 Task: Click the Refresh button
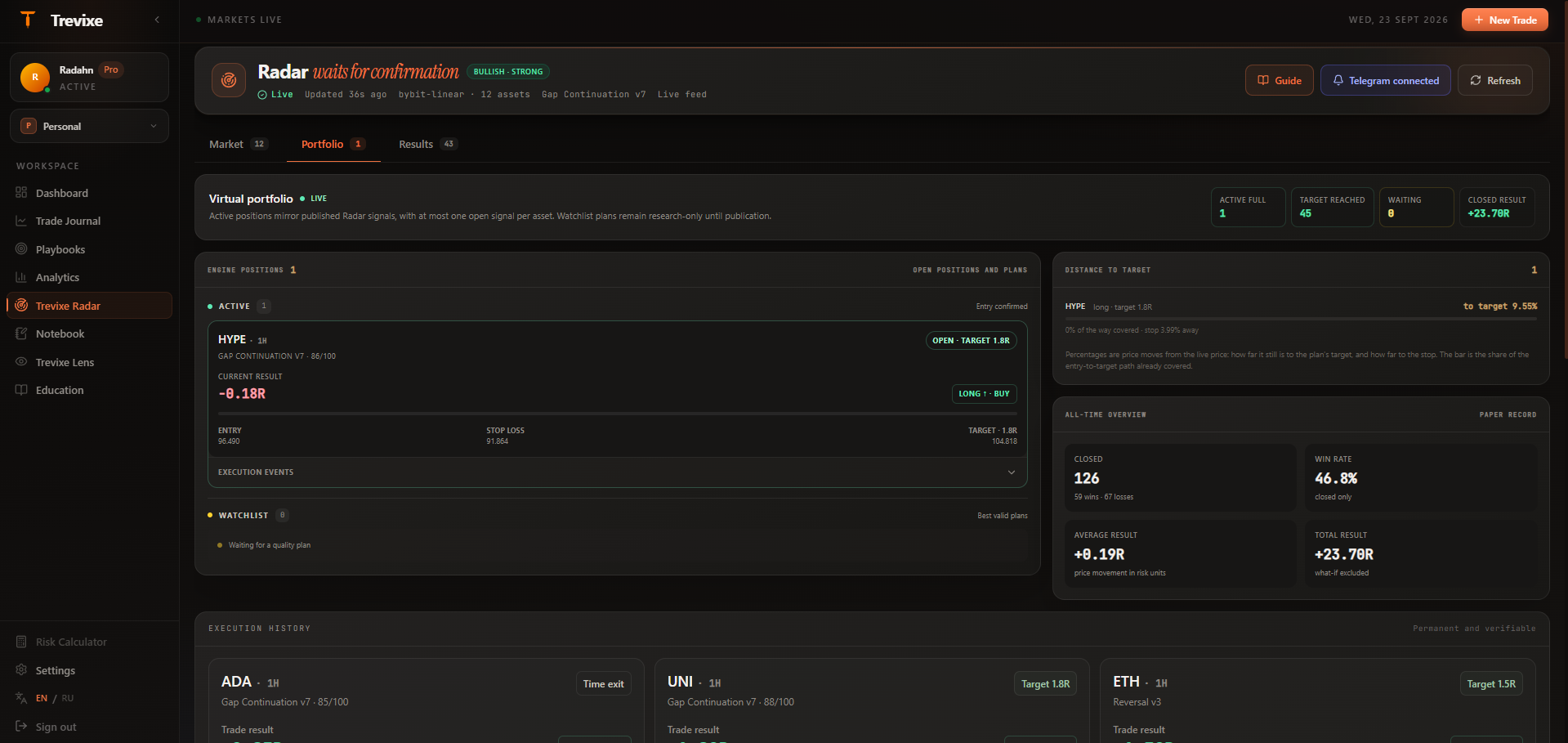click(1494, 80)
